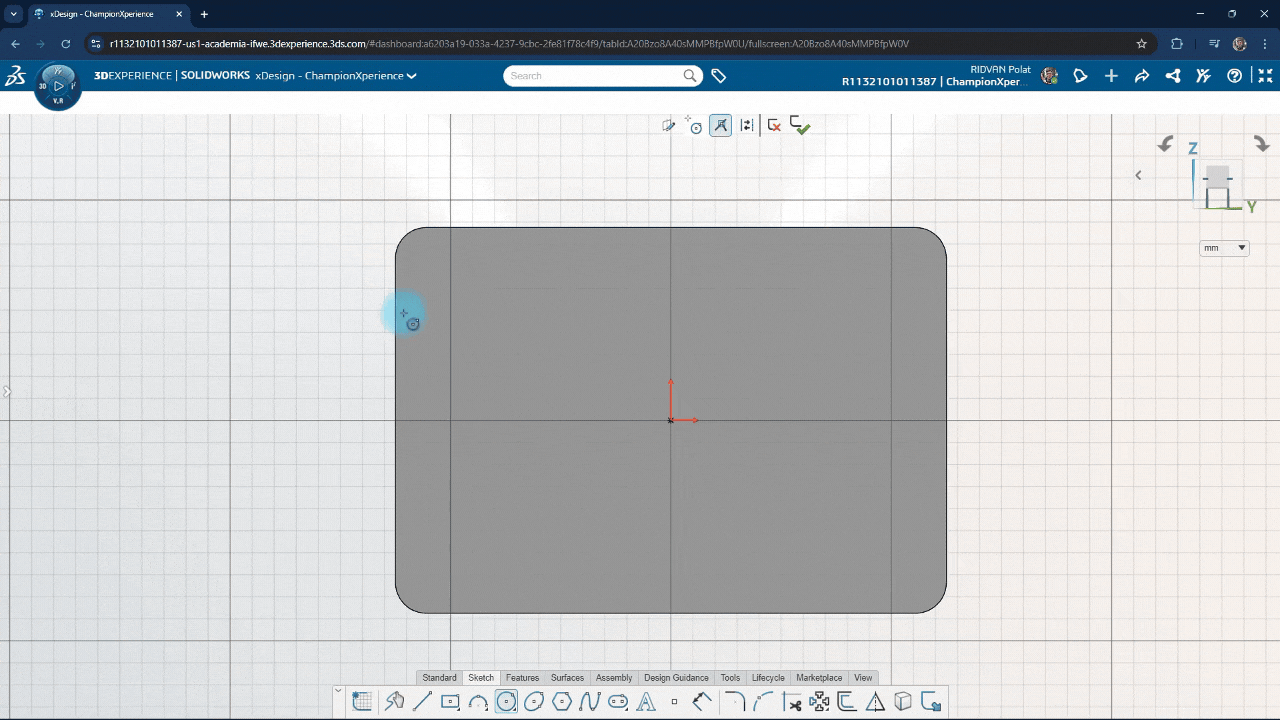The image size is (1280, 720).
Task: Open the RIDVAN Polat user avatar
Action: [x=1049, y=76]
